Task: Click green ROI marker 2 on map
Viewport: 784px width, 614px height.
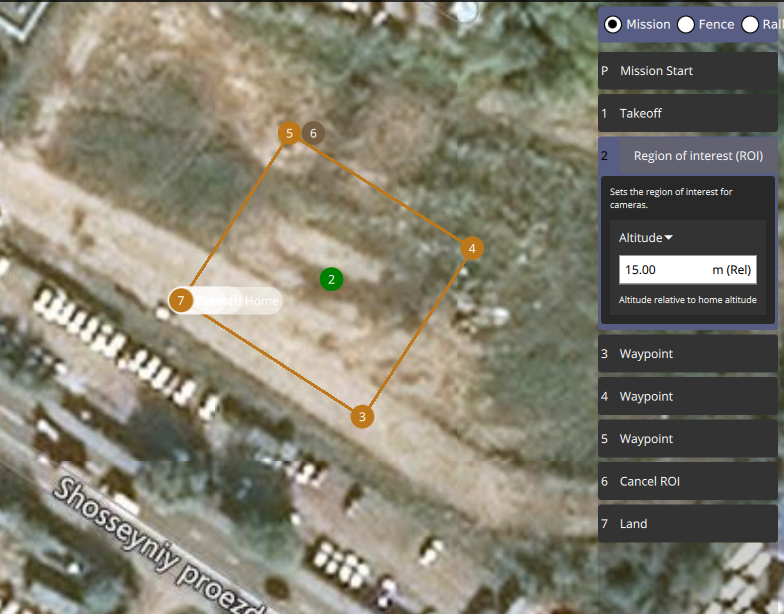Action: 331,280
